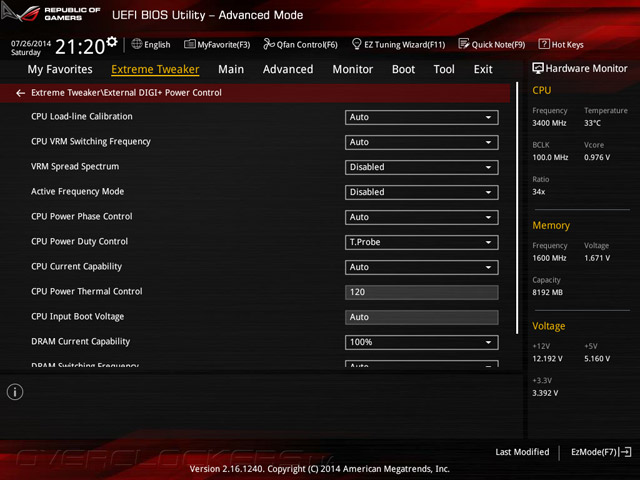Open Active Frequency Mode dropdown
This screenshot has width=640, height=480.
422,192
